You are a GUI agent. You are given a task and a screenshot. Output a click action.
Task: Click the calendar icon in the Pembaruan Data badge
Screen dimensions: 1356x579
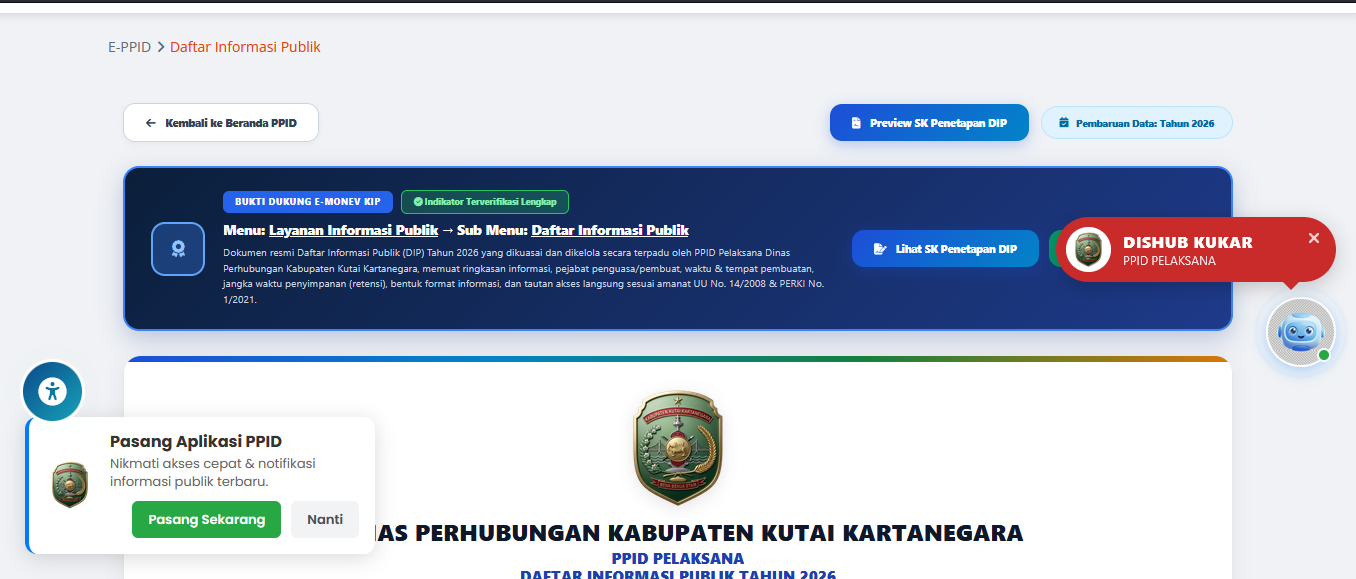(1064, 123)
